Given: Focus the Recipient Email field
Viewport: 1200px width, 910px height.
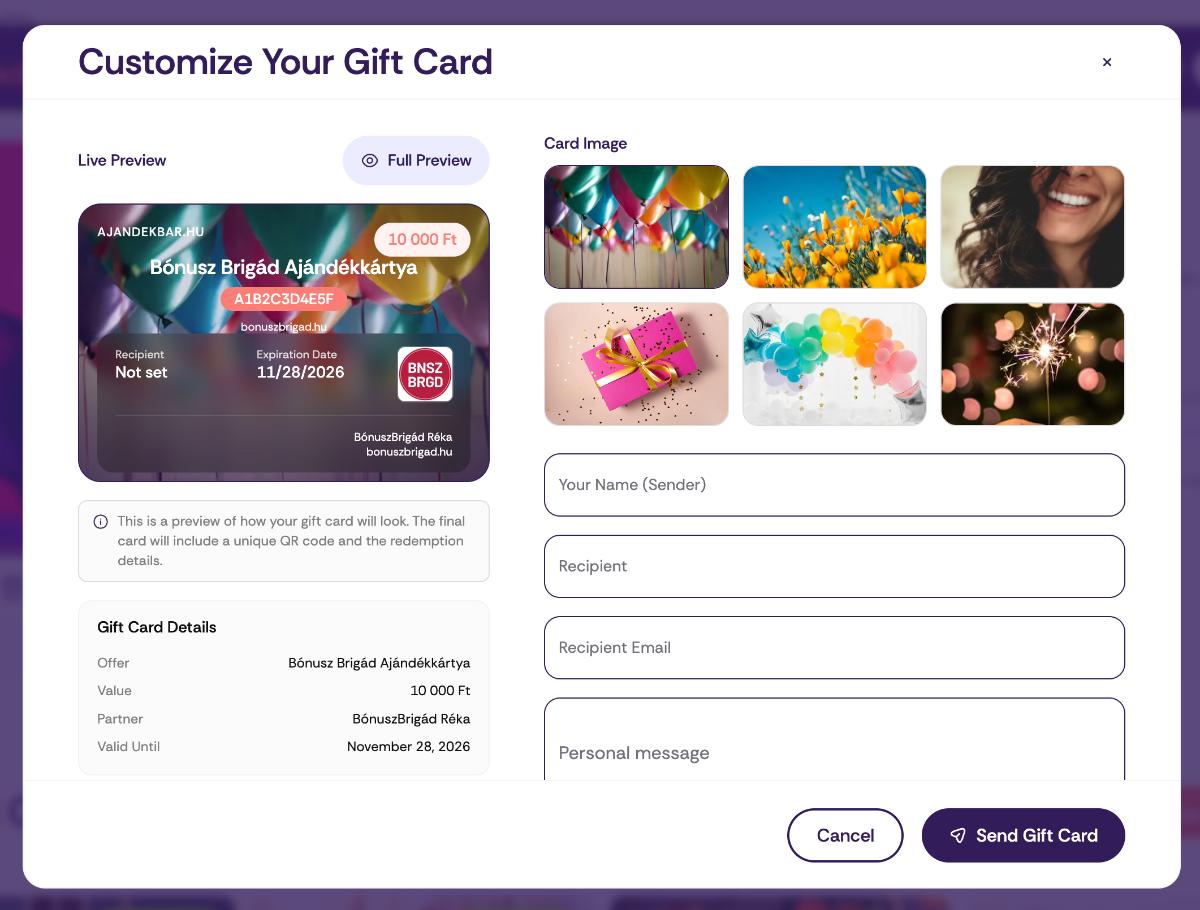Looking at the screenshot, I should click(x=834, y=648).
